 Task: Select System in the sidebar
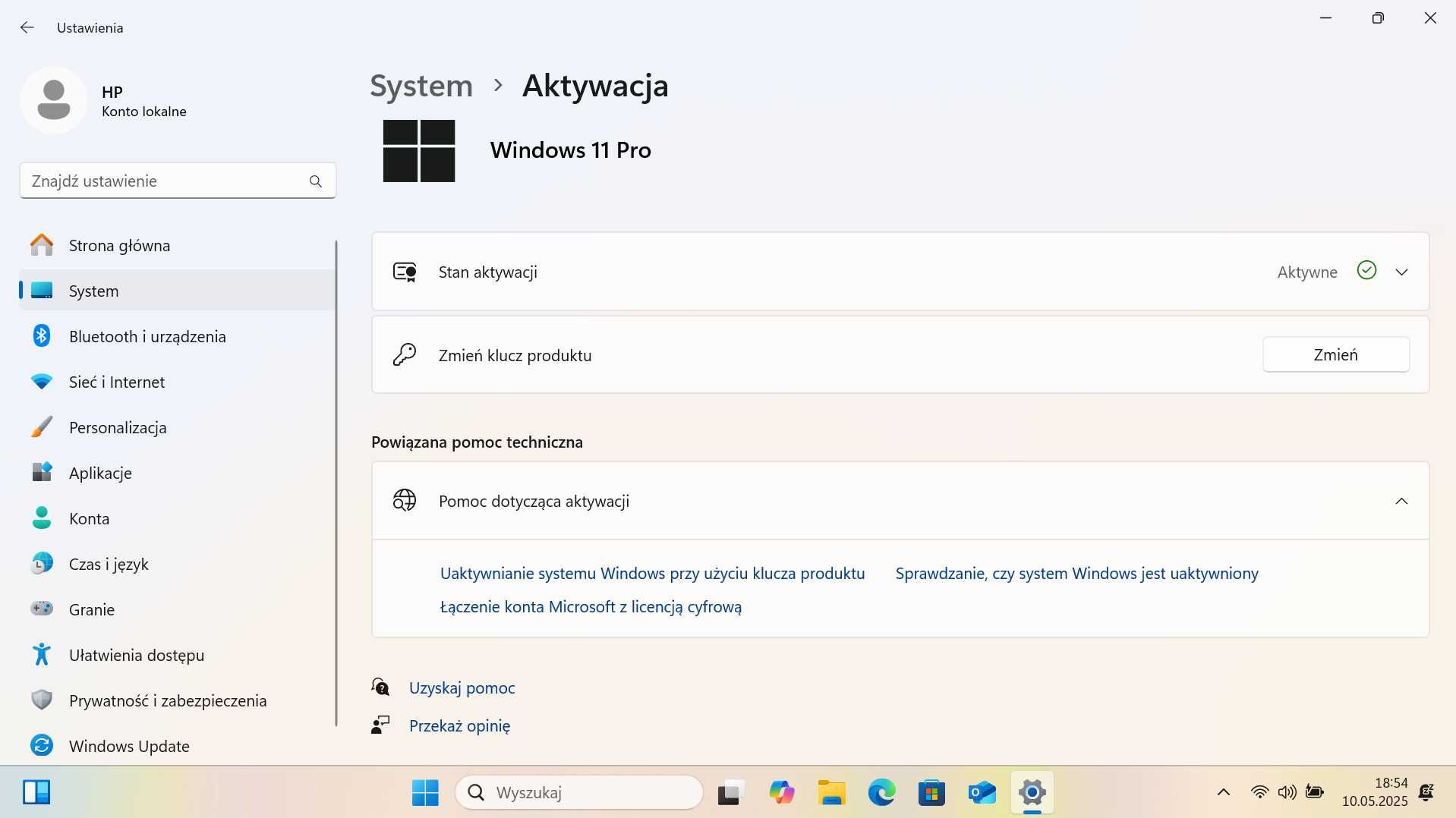(177, 291)
